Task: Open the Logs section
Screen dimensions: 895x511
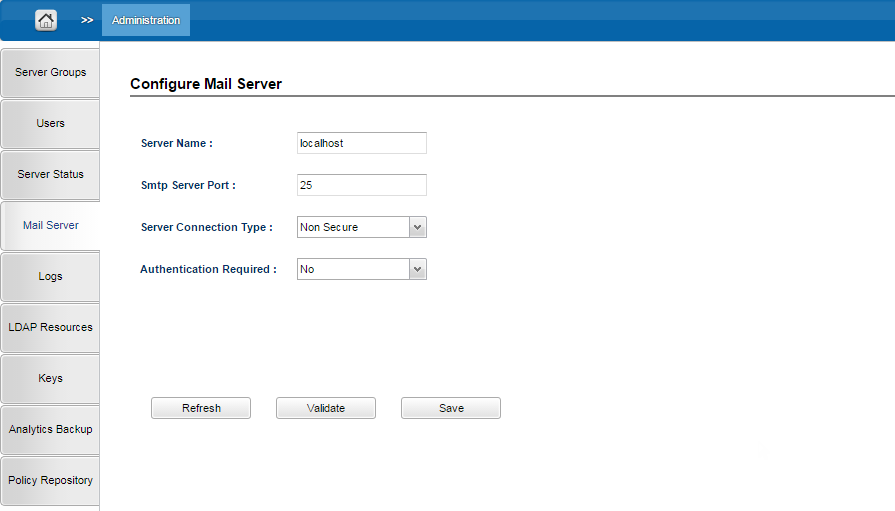Action: pyautogui.click(x=50, y=276)
